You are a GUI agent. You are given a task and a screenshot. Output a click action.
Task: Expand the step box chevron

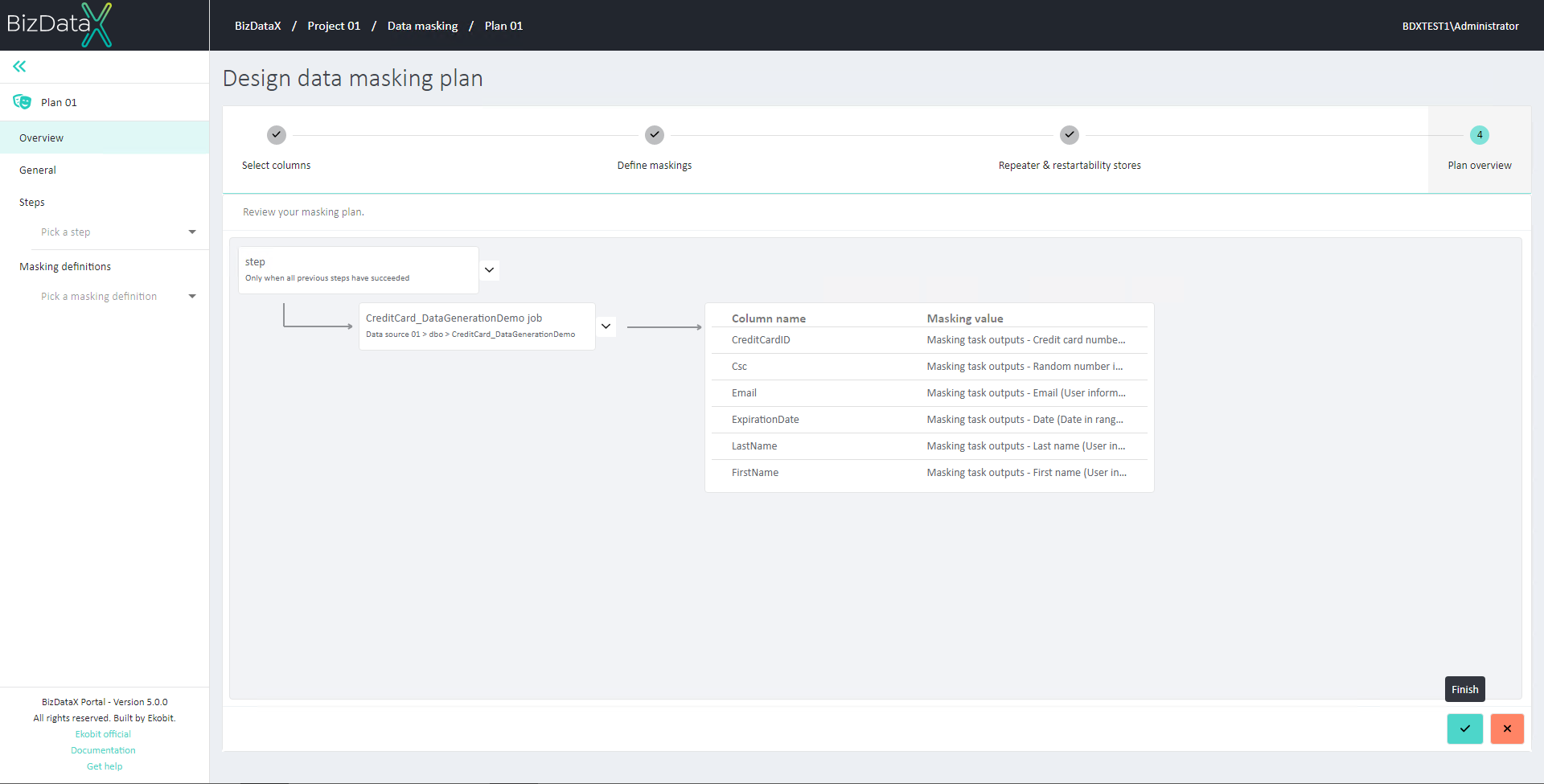489,270
